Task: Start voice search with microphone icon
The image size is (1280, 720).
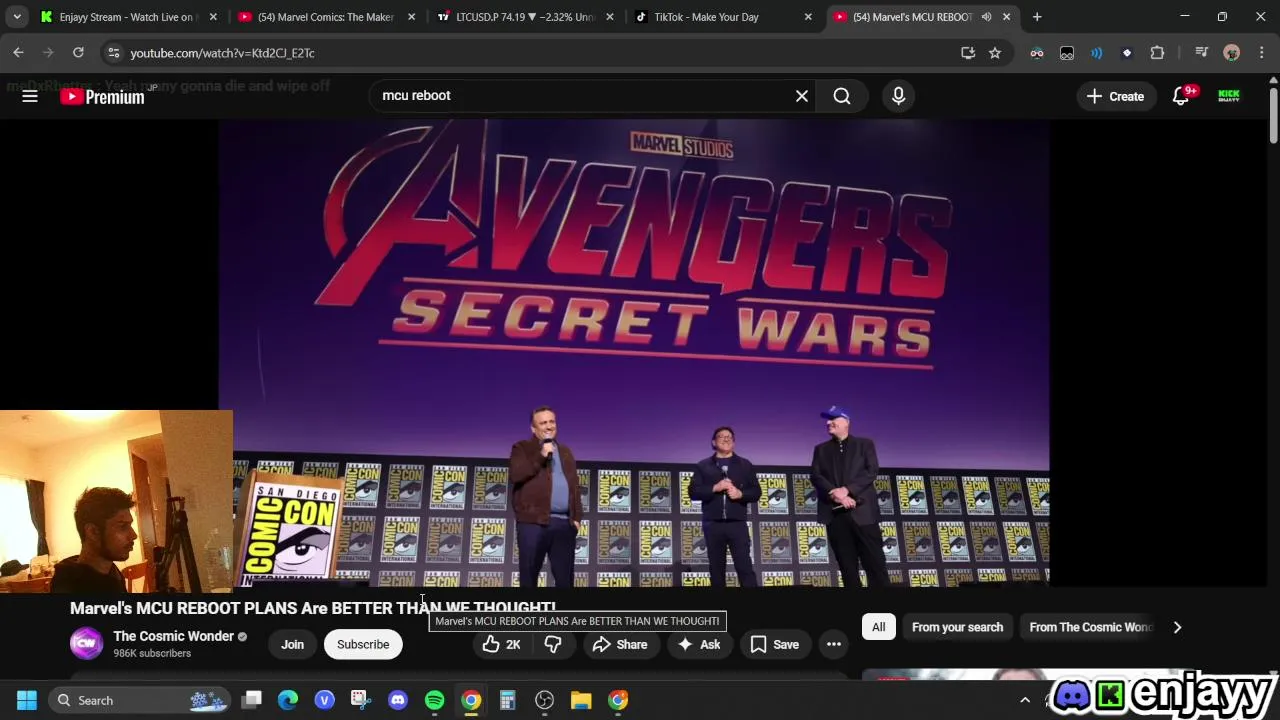Action: pyautogui.click(x=898, y=96)
